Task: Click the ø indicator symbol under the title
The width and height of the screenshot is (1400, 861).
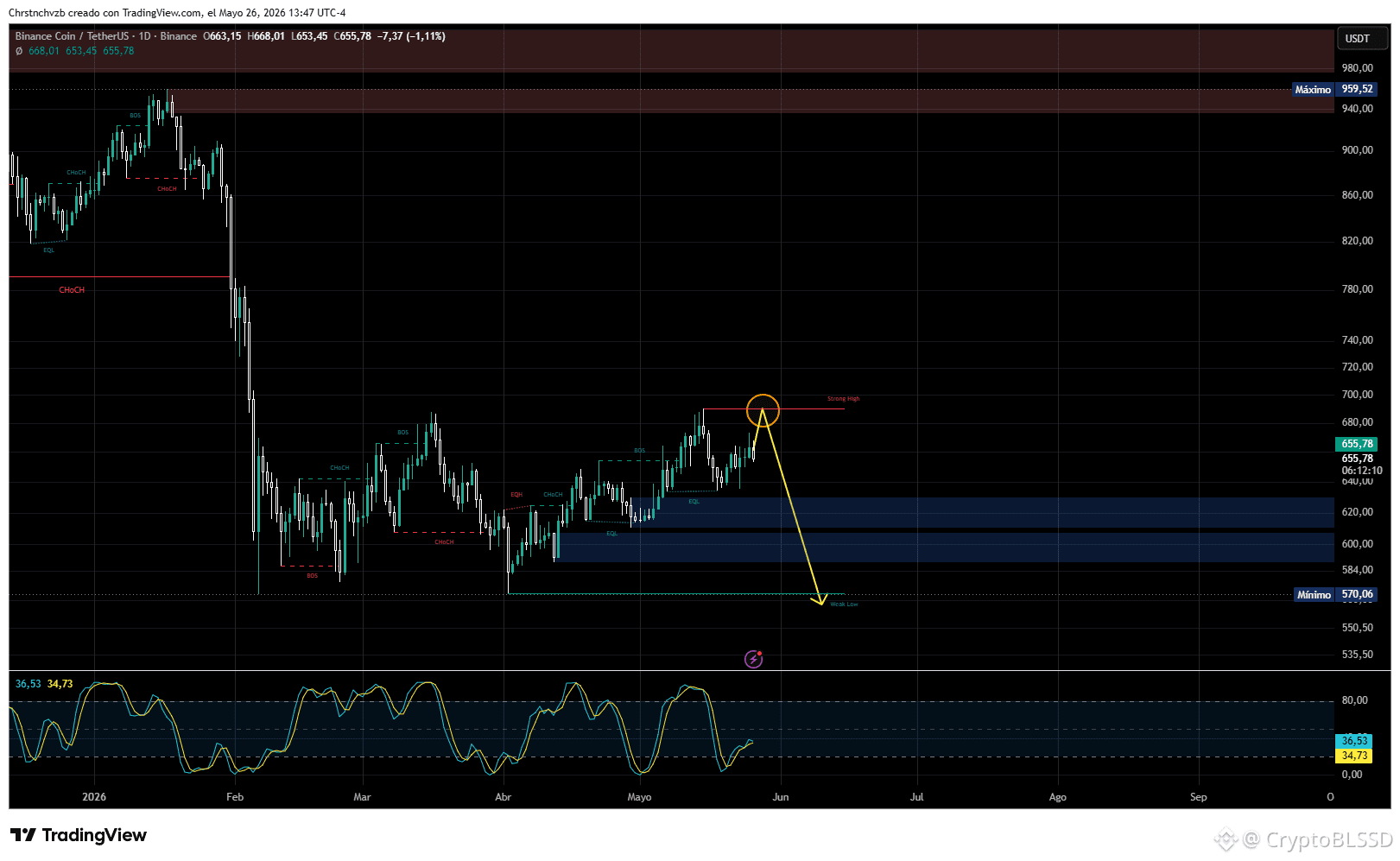Action: tap(19, 51)
